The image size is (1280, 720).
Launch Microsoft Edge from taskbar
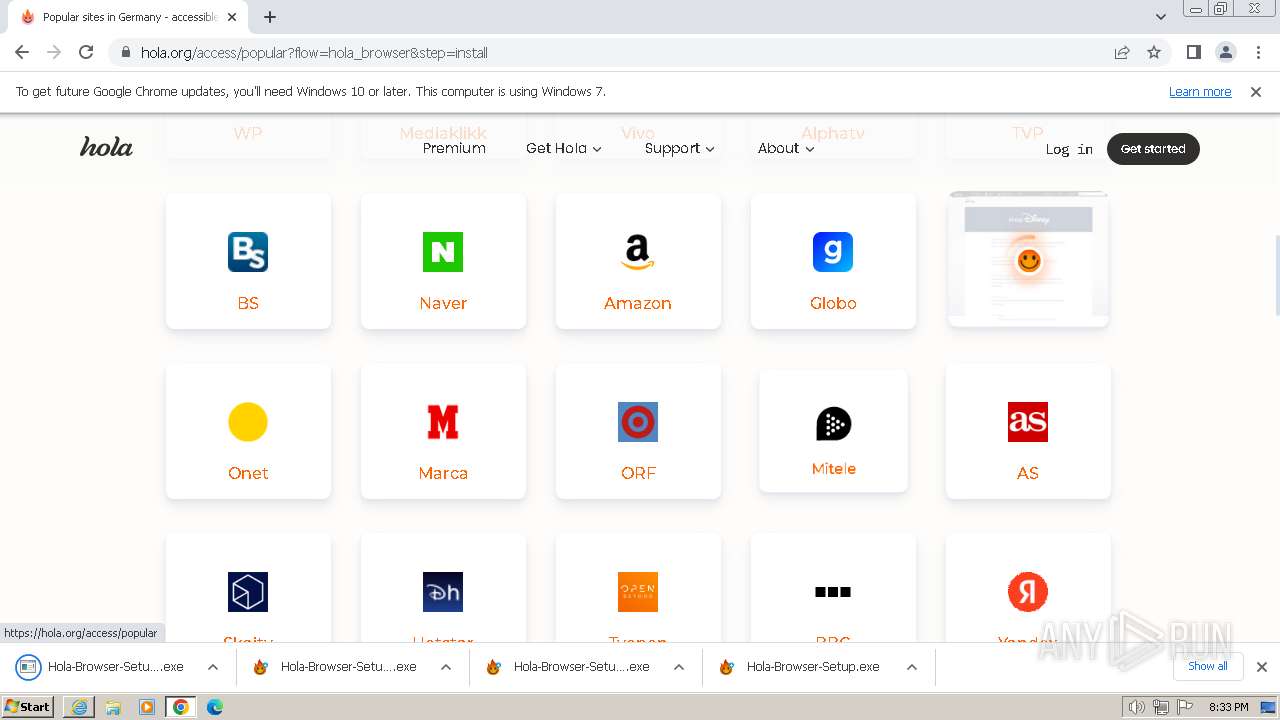[x=215, y=707]
